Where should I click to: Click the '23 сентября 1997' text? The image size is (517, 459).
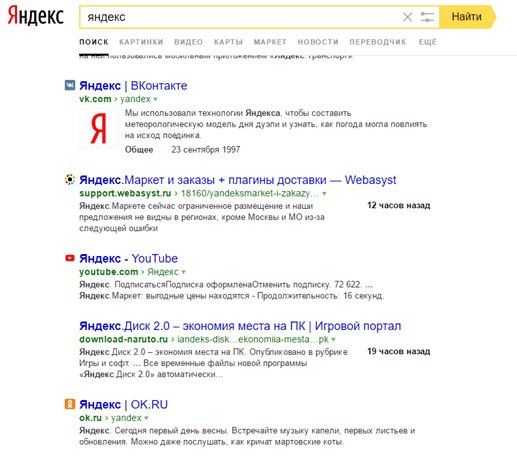pos(206,150)
